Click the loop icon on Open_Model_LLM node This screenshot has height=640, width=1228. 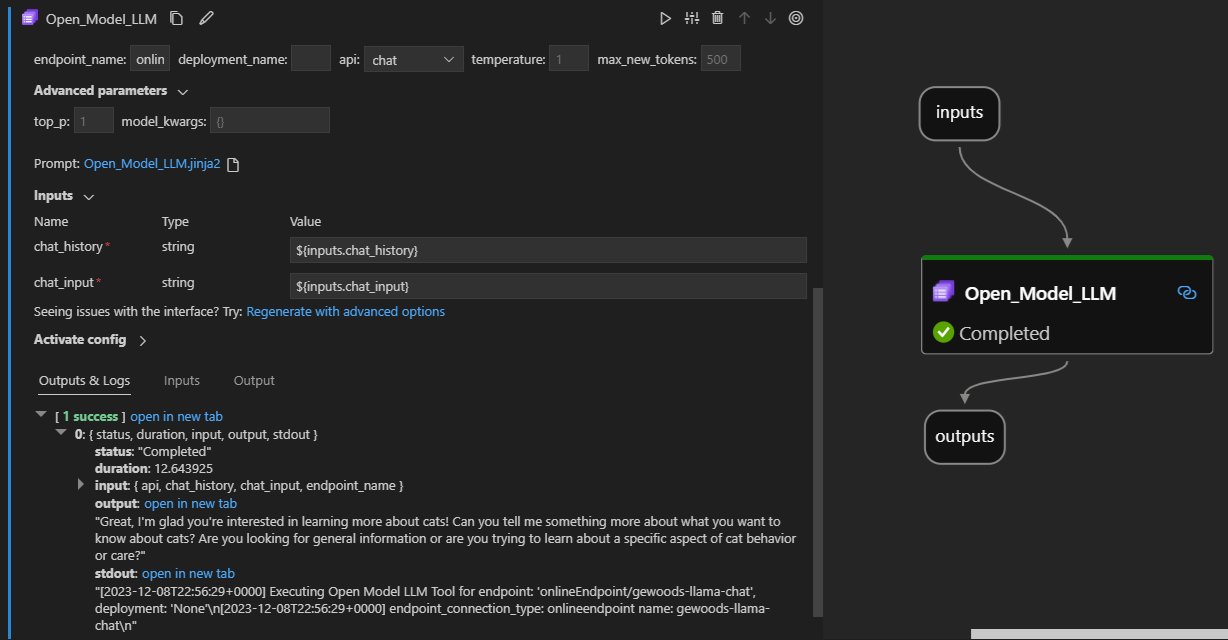pos(1187,292)
